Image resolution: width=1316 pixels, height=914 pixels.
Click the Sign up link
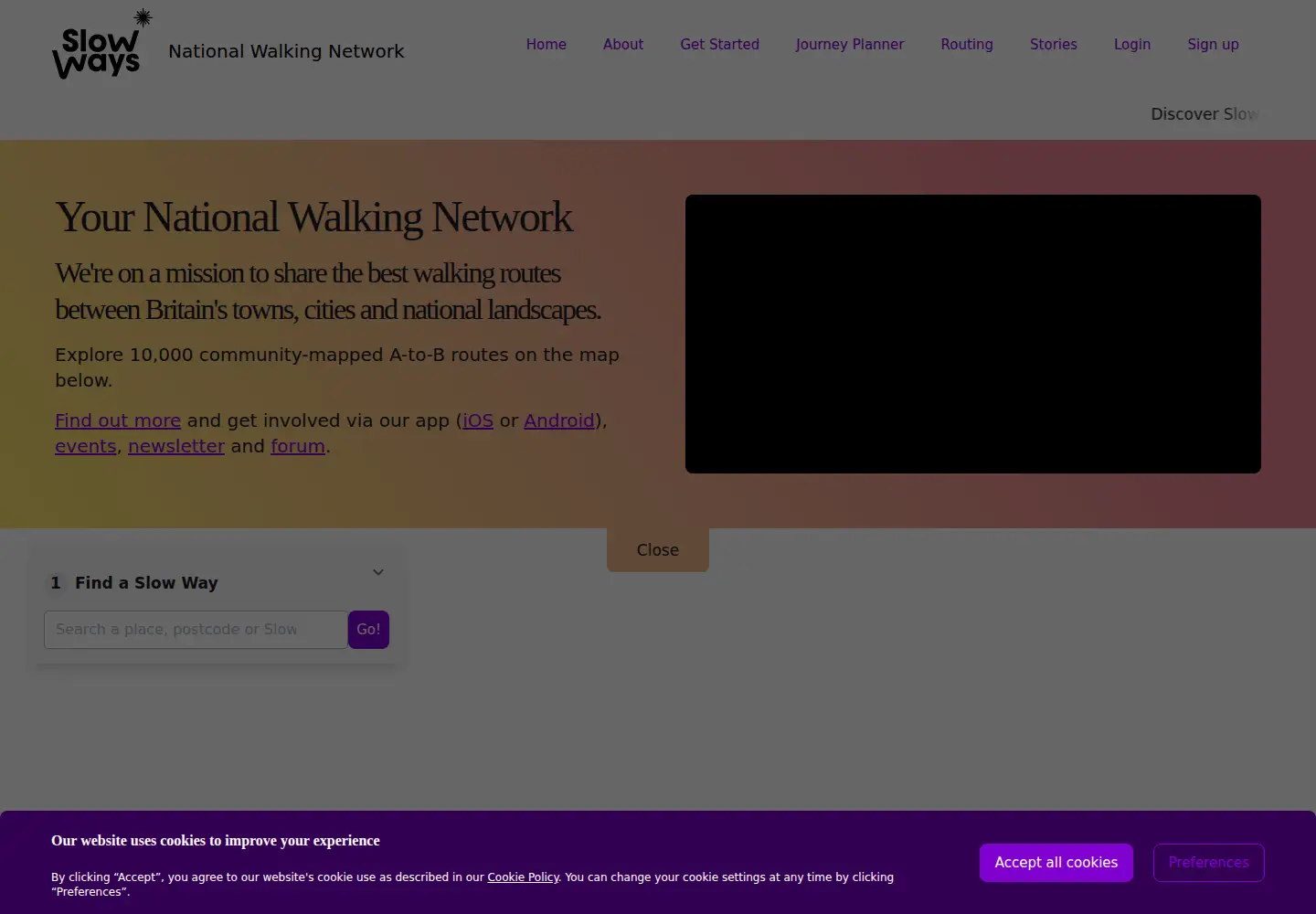tap(1213, 44)
